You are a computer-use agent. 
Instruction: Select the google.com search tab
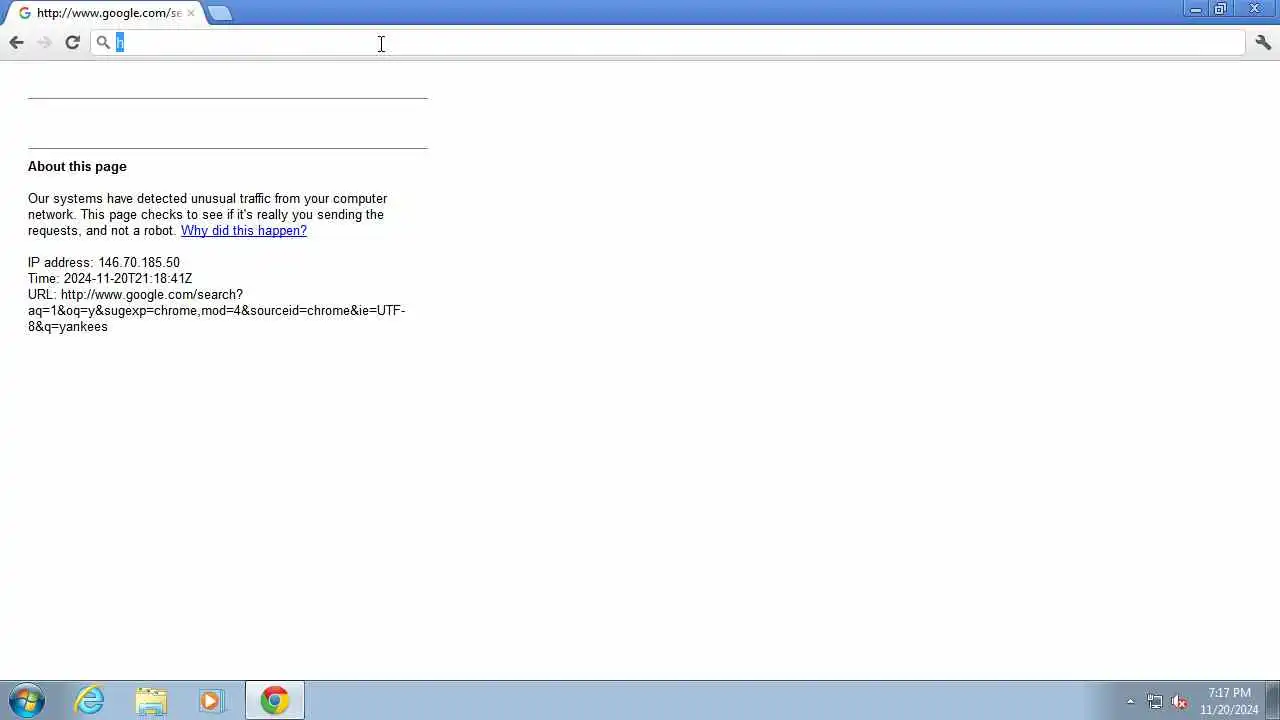106,13
